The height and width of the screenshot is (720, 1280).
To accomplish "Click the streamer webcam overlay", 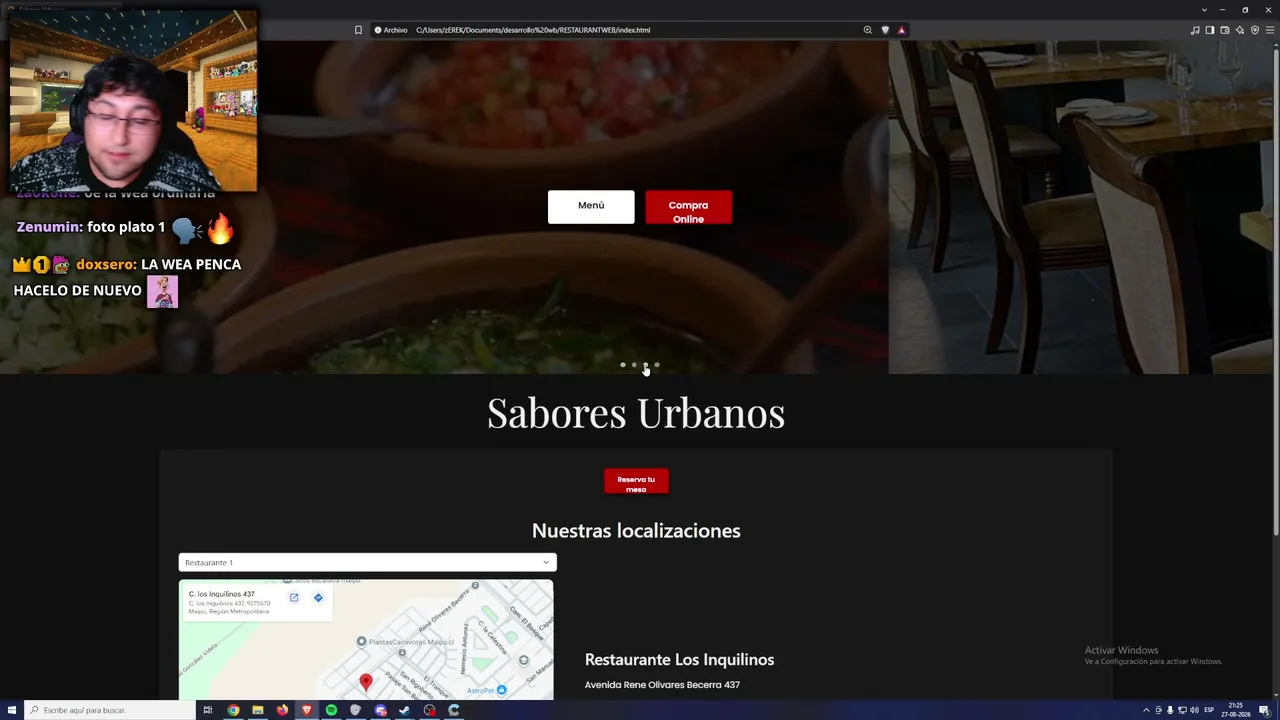I will coord(133,100).
